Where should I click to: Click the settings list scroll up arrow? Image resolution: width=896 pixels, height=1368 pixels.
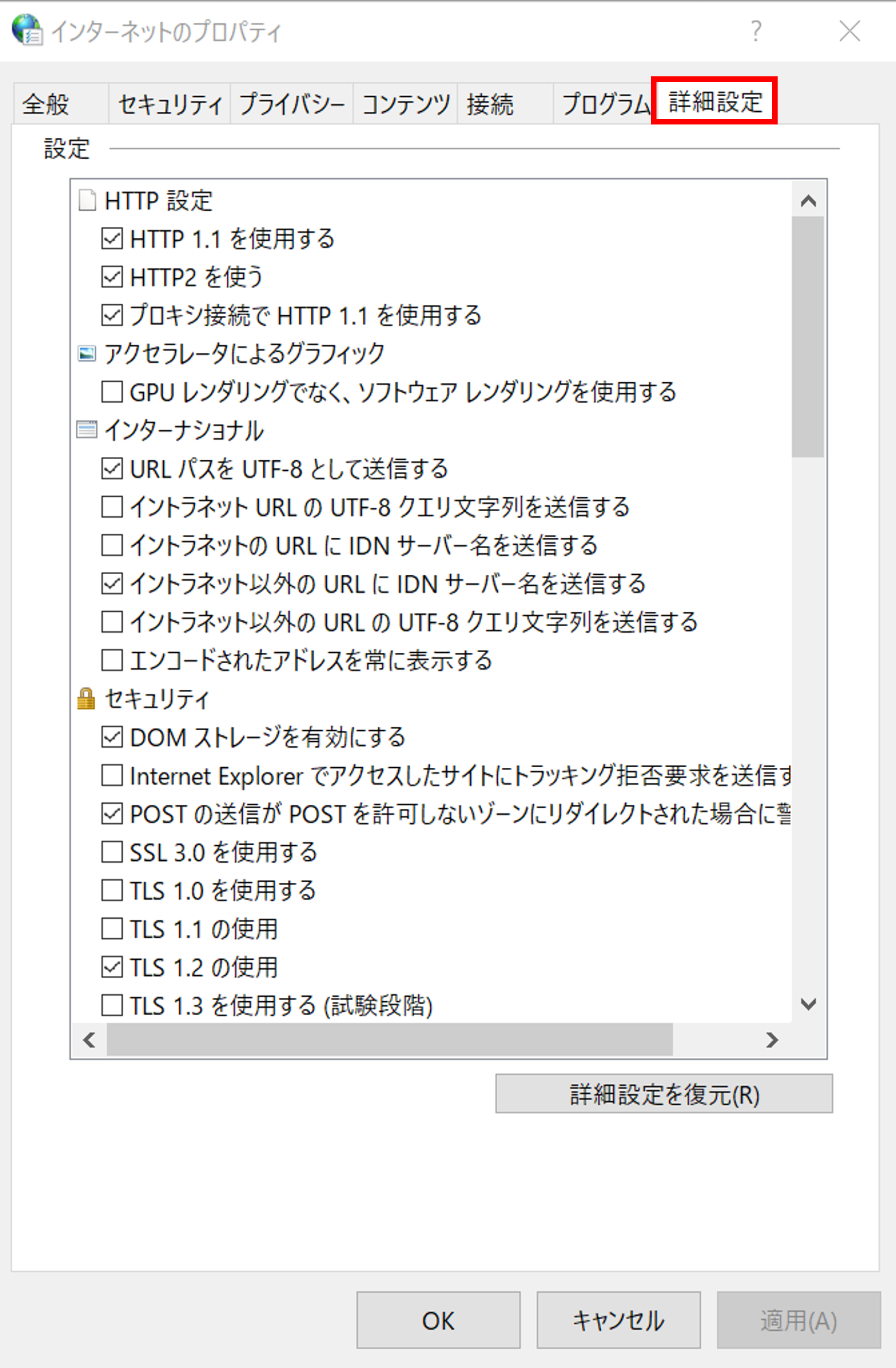pyautogui.click(x=808, y=200)
